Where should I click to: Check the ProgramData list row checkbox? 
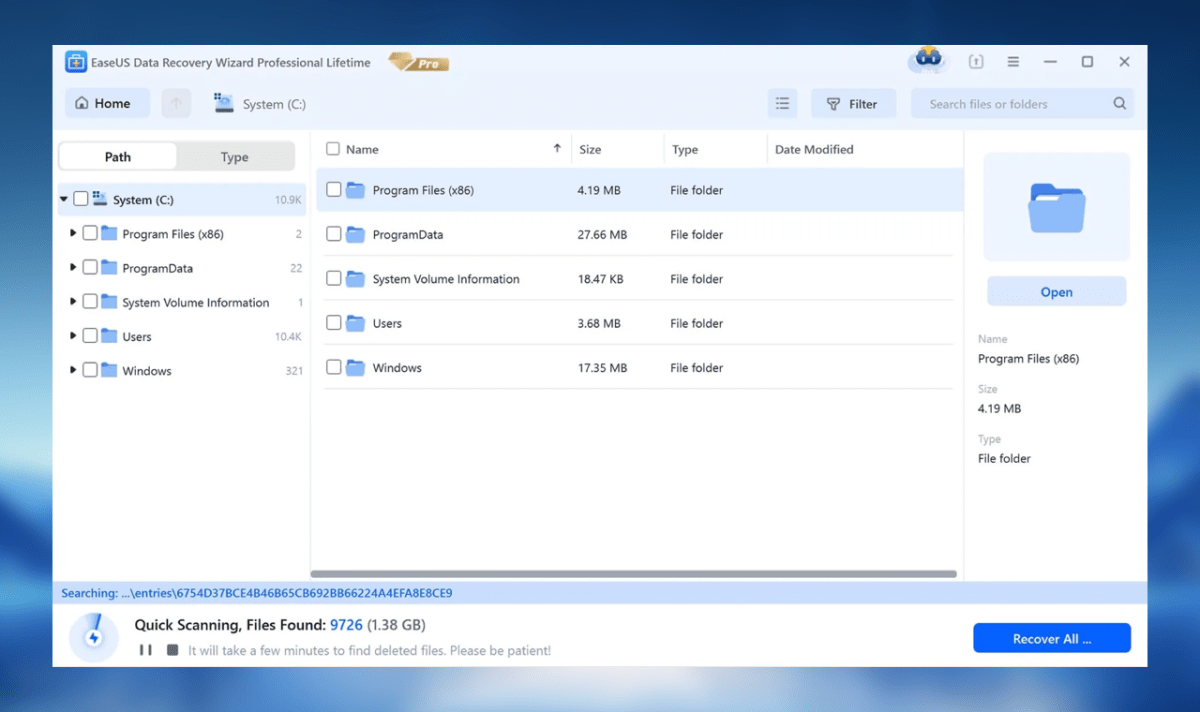[333, 234]
